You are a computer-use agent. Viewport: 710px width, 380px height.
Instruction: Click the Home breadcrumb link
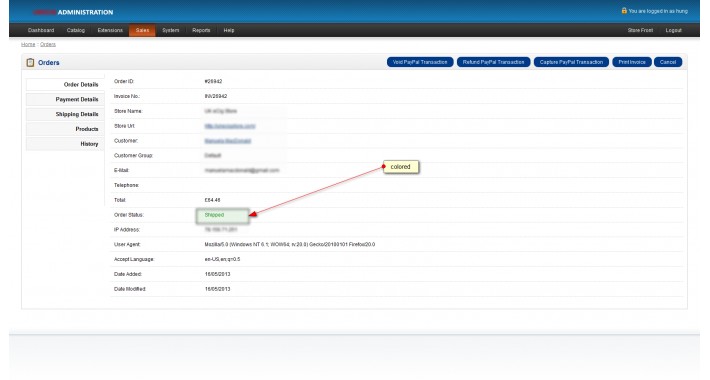[28, 44]
